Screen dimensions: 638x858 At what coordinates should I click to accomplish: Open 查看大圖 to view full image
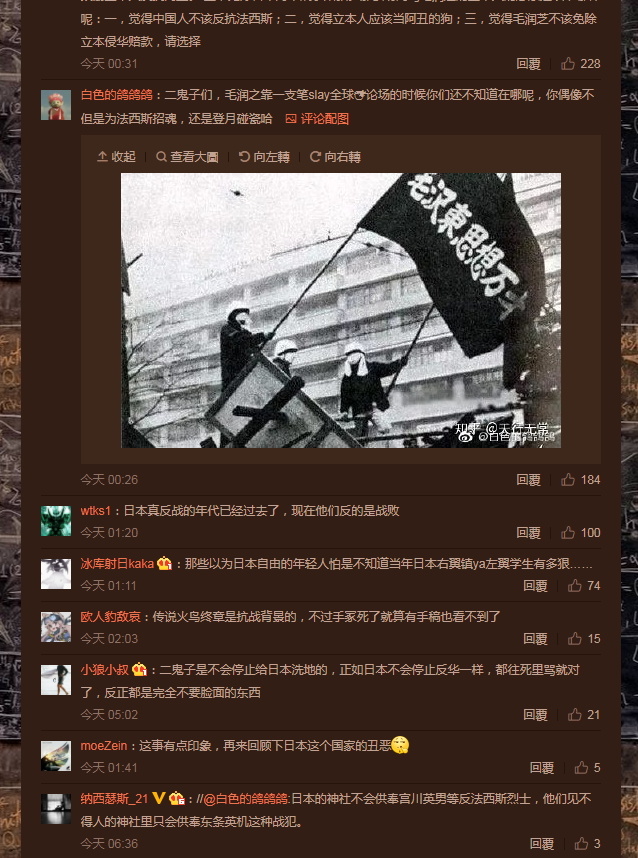tap(187, 157)
